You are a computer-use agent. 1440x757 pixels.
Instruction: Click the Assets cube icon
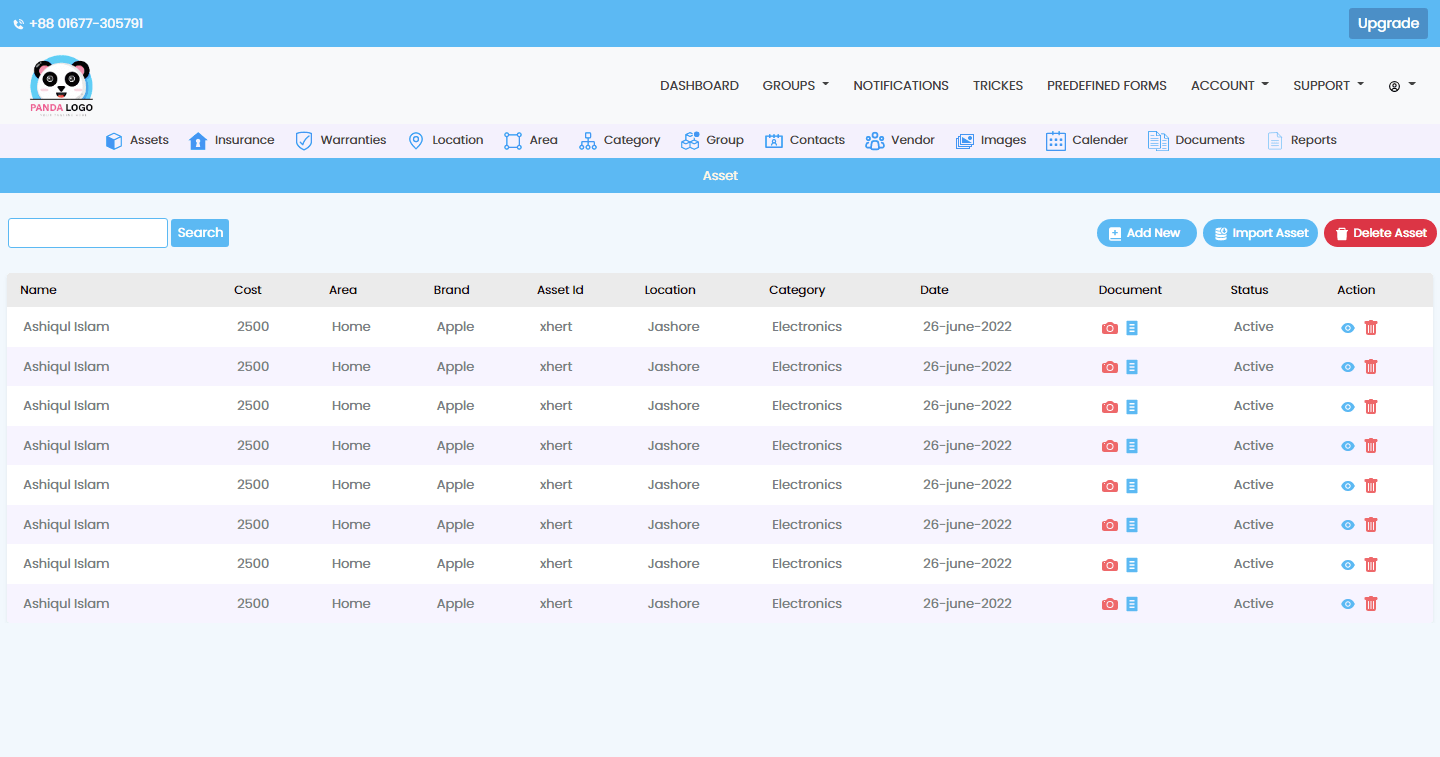(114, 141)
